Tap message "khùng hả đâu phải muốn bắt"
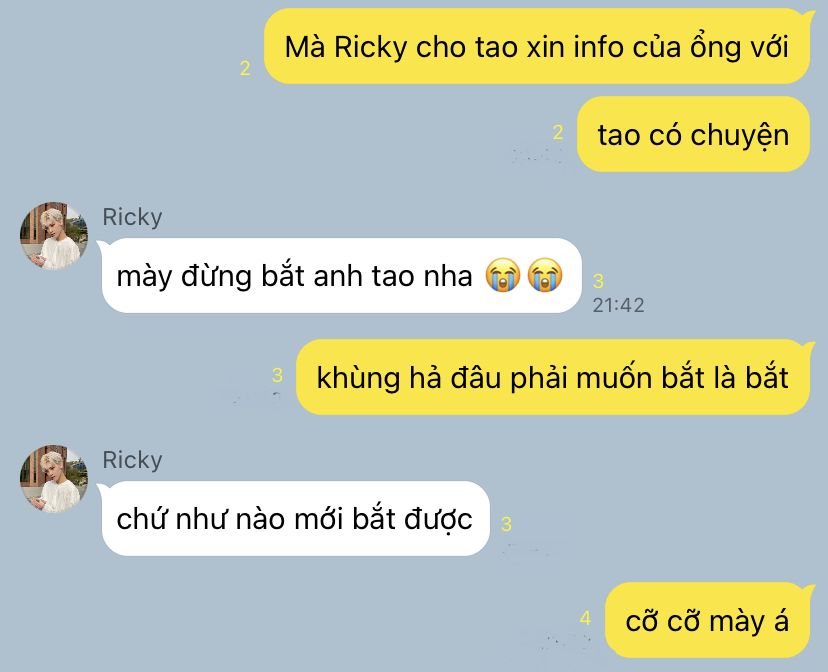 point(553,377)
